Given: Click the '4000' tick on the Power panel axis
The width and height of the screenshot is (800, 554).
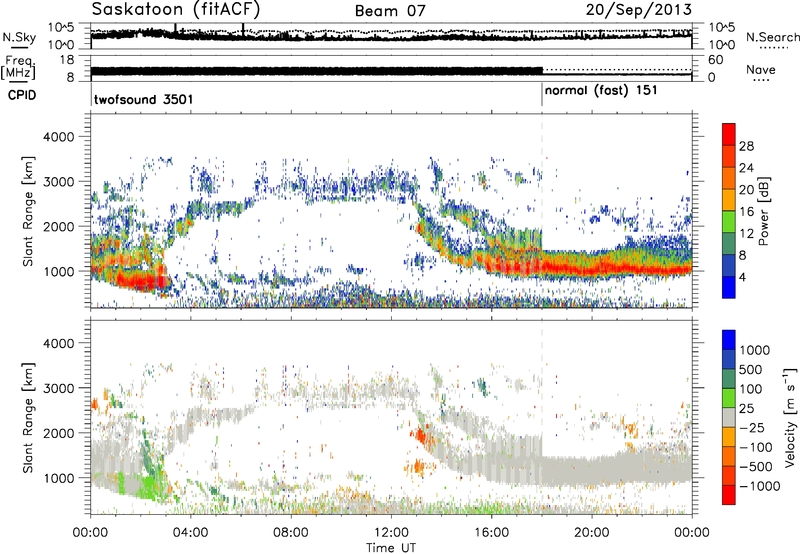Looking at the screenshot, I should pos(58,137).
